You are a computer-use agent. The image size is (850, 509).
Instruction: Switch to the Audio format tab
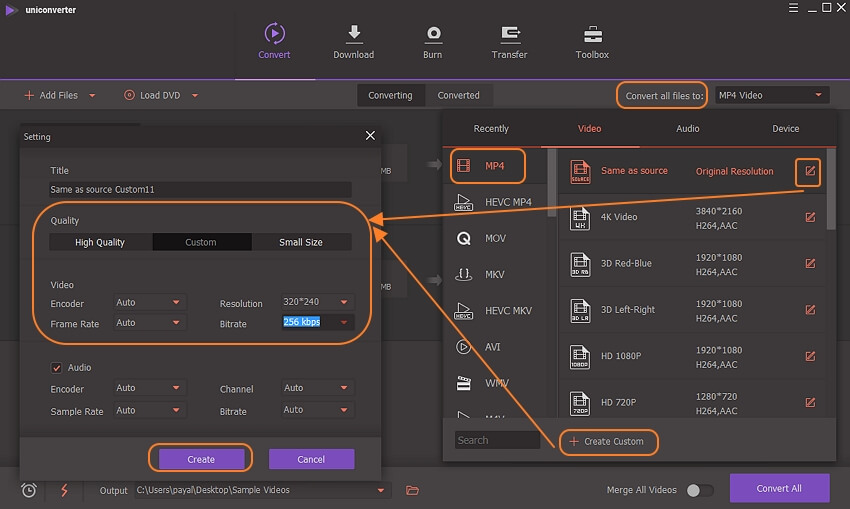click(687, 128)
